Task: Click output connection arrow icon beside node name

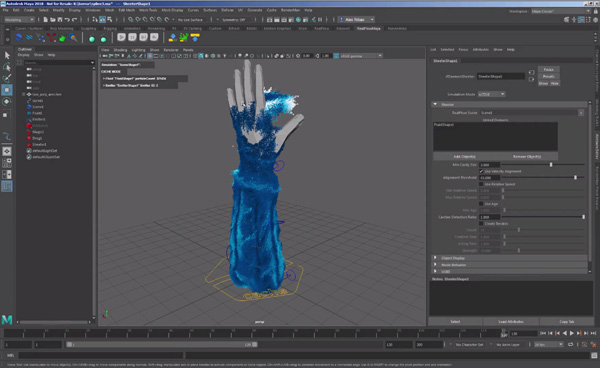Action: pyautogui.click(x=531, y=79)
